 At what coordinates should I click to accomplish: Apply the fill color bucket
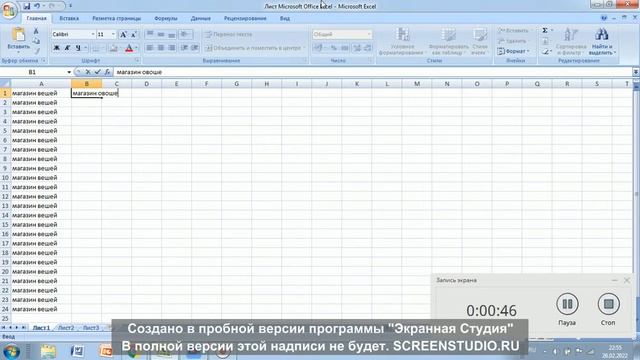[114, 48]
